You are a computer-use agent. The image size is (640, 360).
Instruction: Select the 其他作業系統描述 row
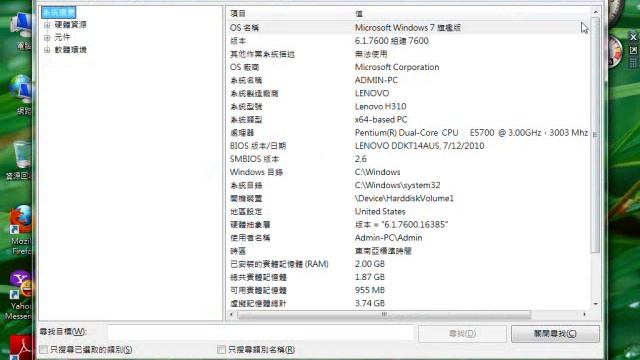tap(408, 54)
